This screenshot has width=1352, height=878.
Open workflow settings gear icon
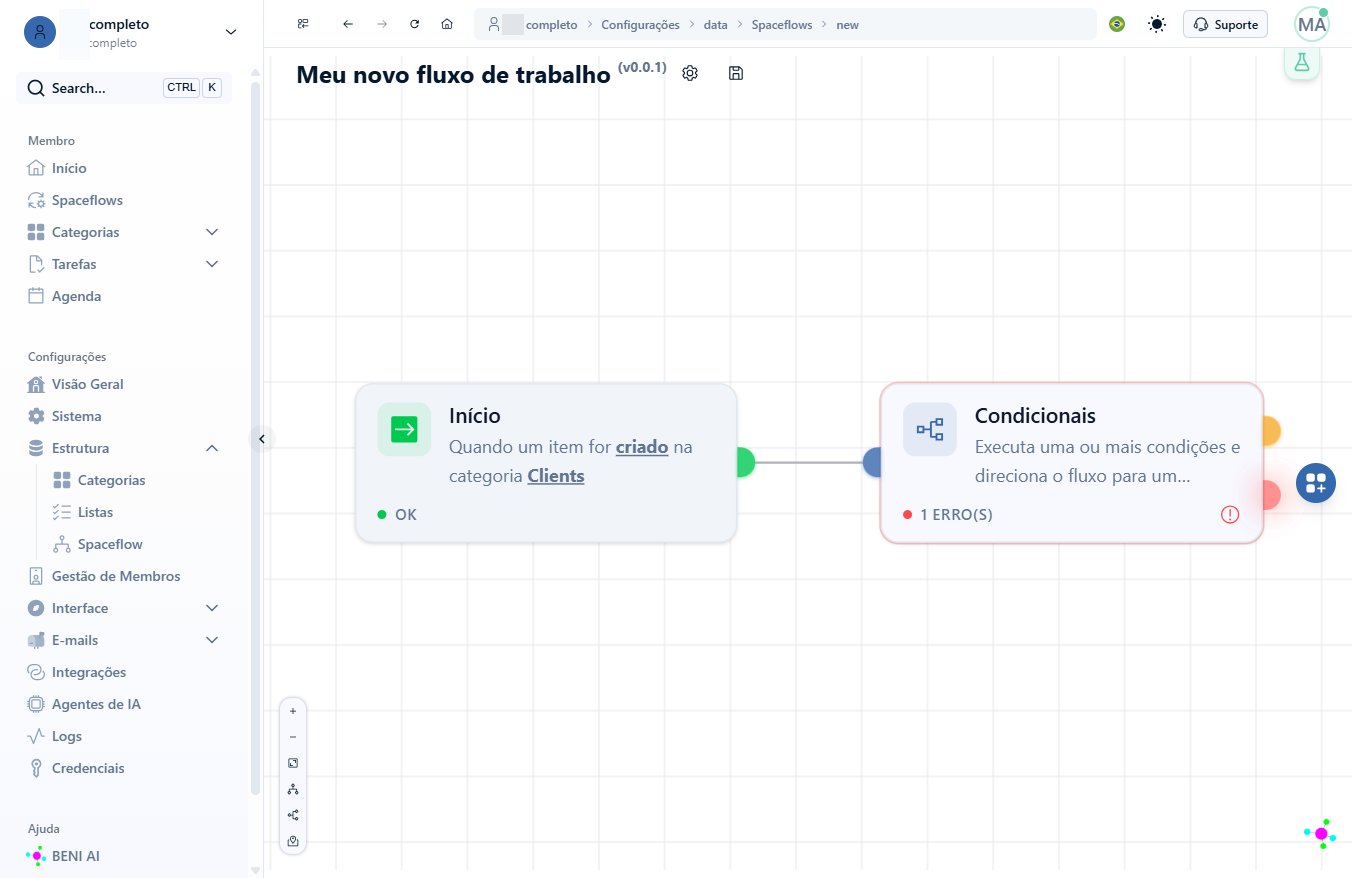click(690, 73)
